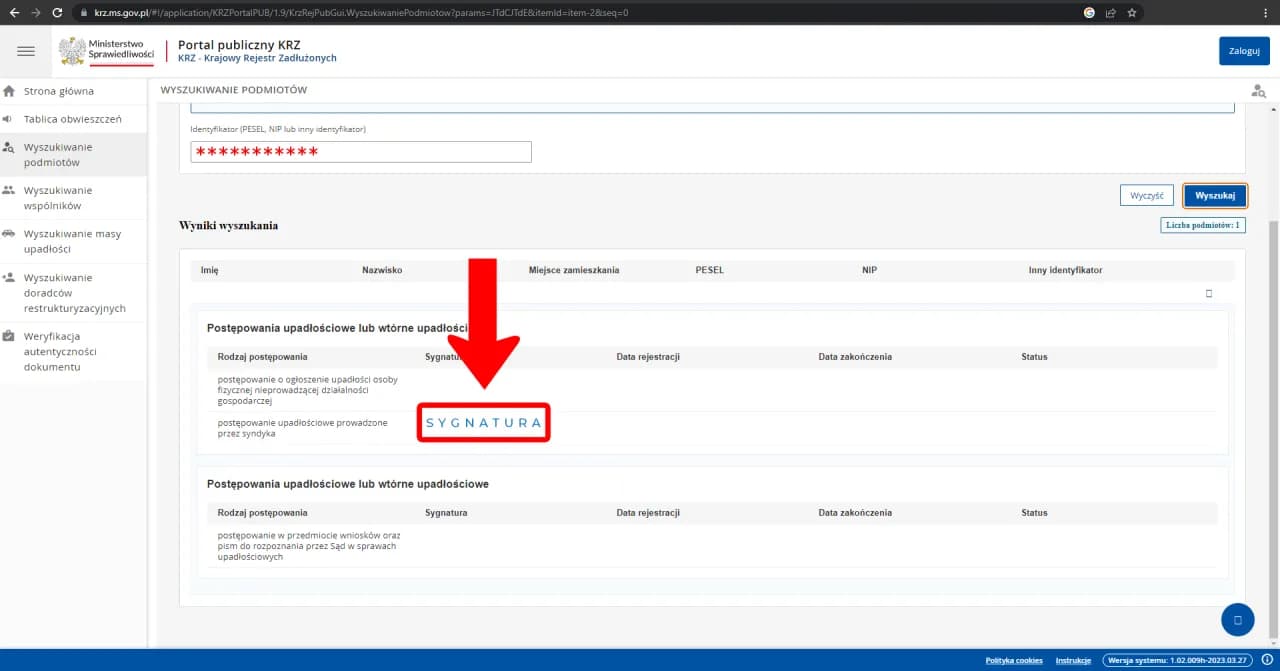Go to Strona główna in the sidebar
This screenshot has width=1280, height=671.
click(x=59, y=91)
